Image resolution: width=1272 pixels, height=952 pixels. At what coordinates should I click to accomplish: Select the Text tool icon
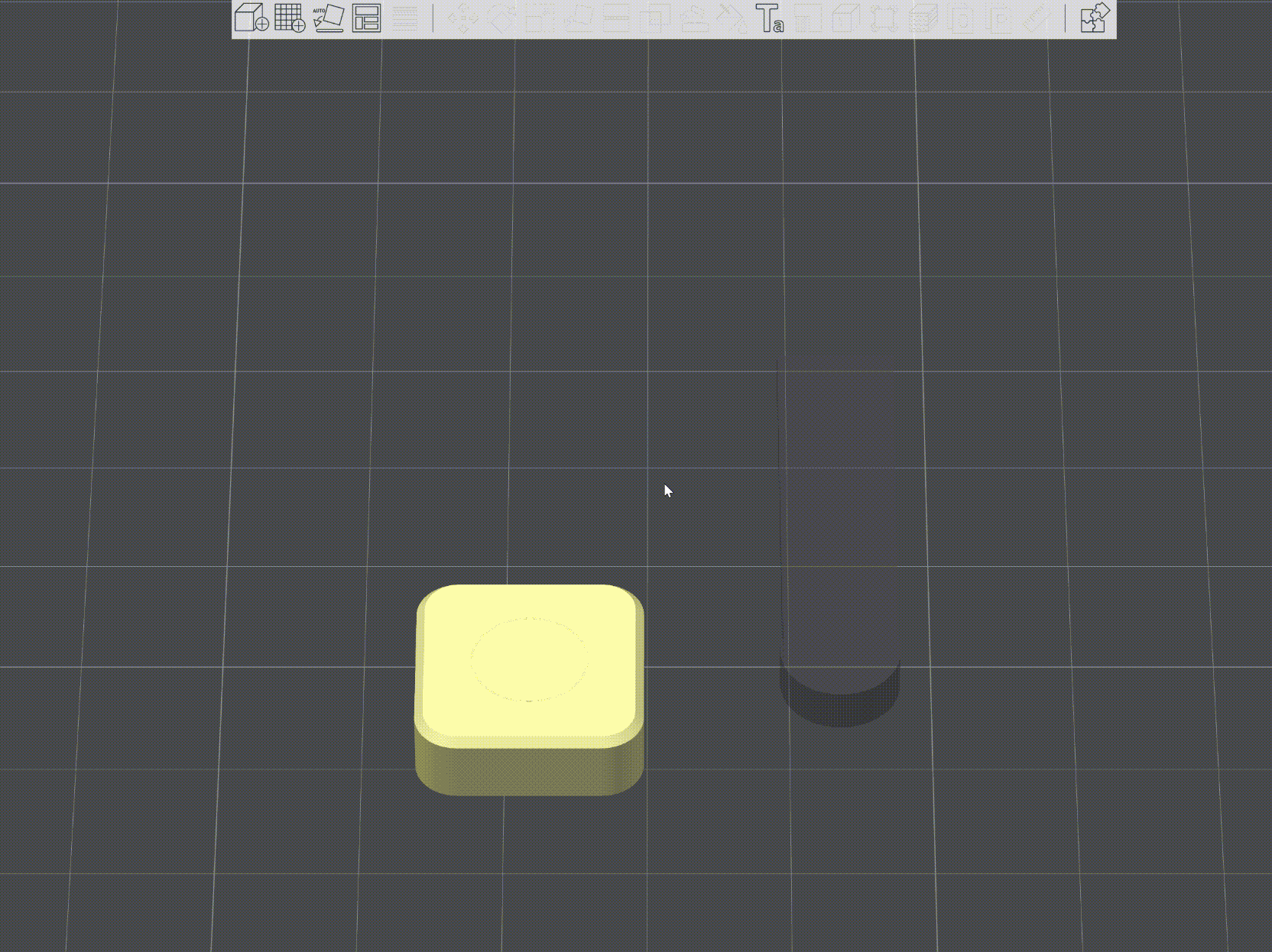click(769, 18)
